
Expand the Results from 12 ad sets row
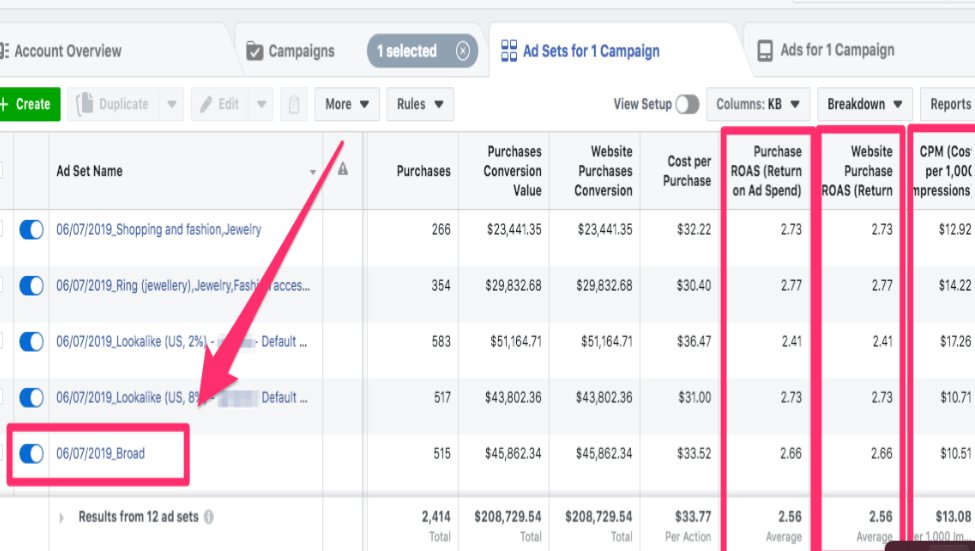click(x=61, y=517)
